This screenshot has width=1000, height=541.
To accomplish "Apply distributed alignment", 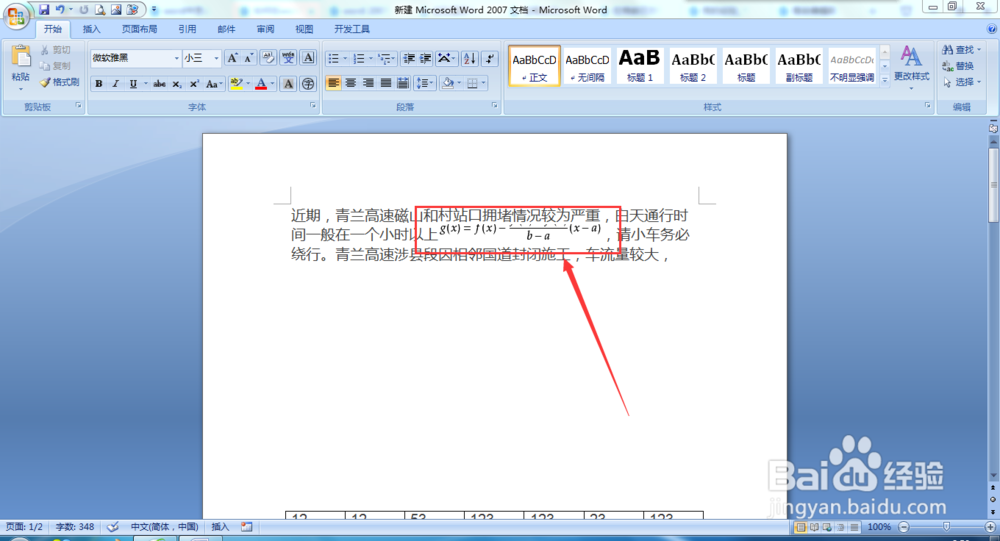I will coord(402,83).
